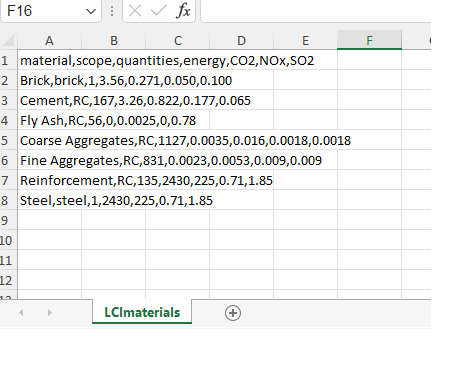Select column D header
Viewport: 473px width, 390px height.
click(241, 40)
